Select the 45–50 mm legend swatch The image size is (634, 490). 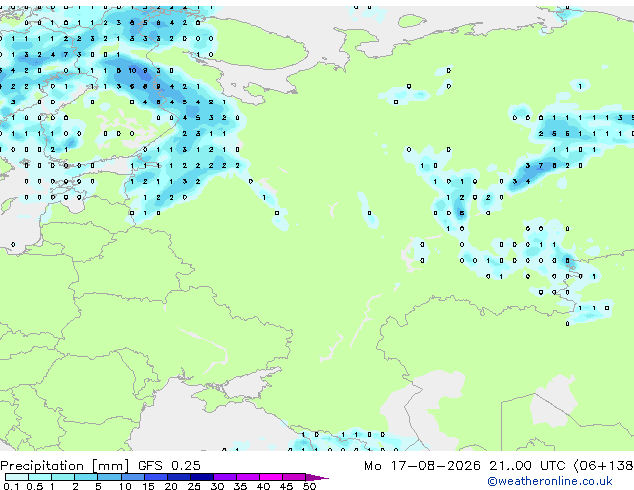pyautogui.click(x=294, y=477)
